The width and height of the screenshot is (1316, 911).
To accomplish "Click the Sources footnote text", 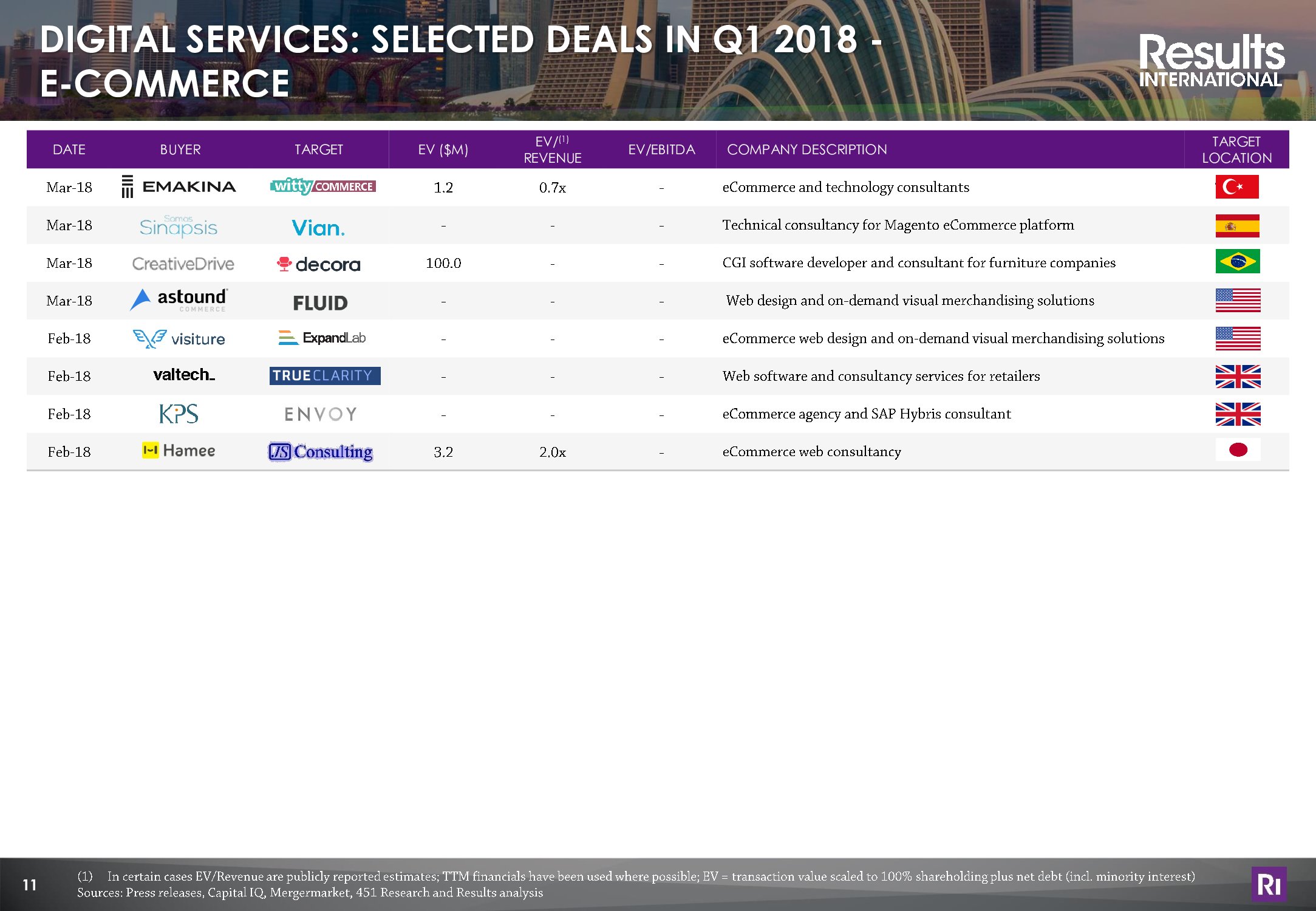I will click(310, 893).
